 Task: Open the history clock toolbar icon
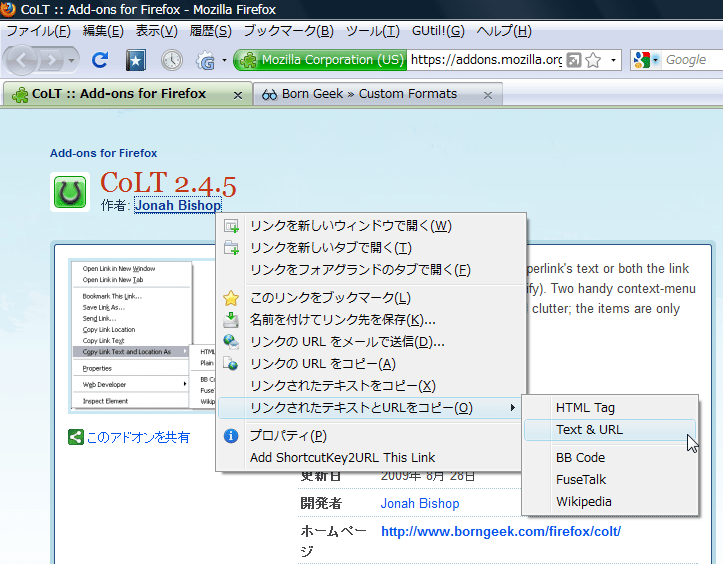pos(172,60)
